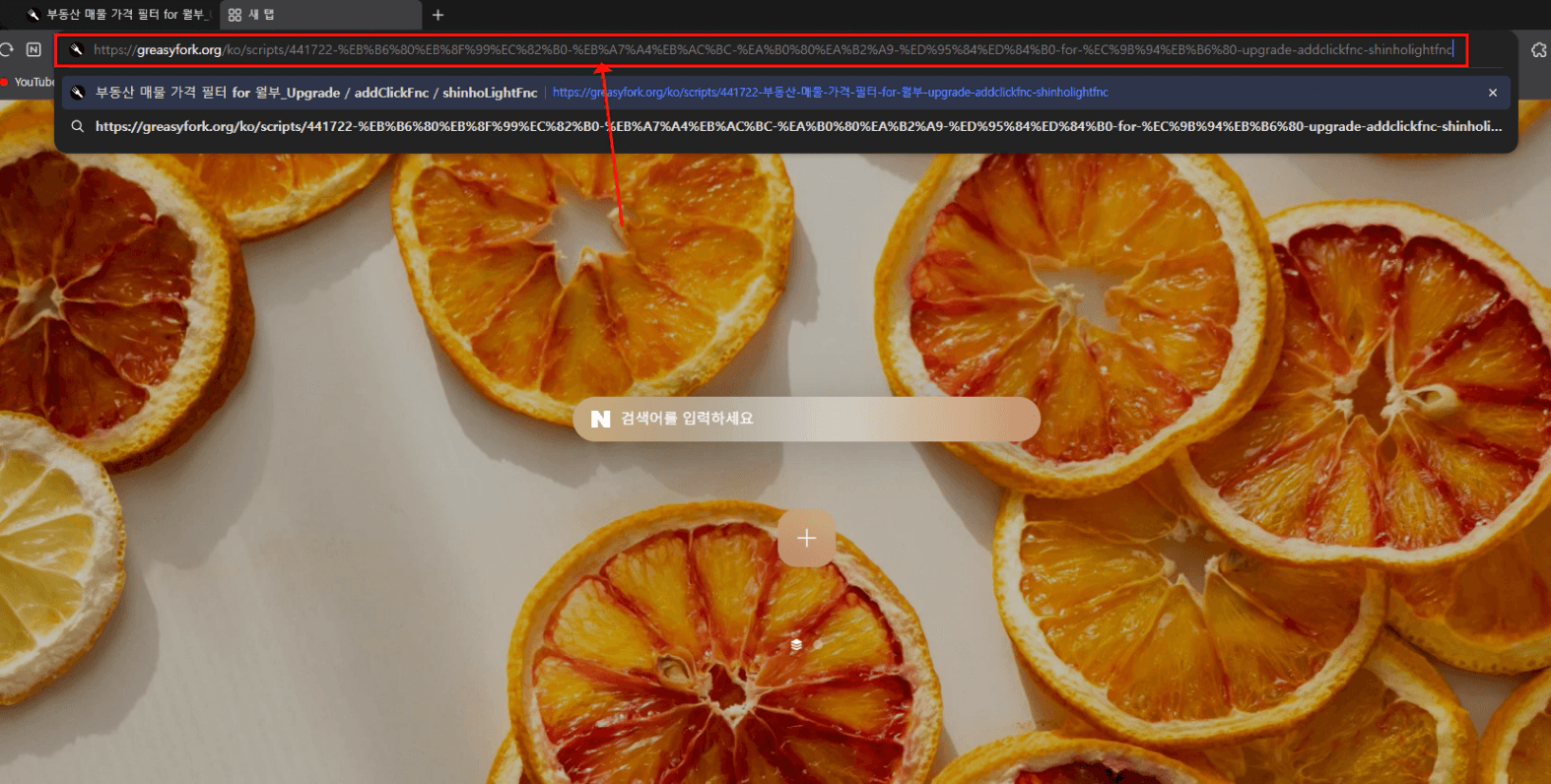Open a new tab with the plus button
1551x784 pixels.
(438, 15)
